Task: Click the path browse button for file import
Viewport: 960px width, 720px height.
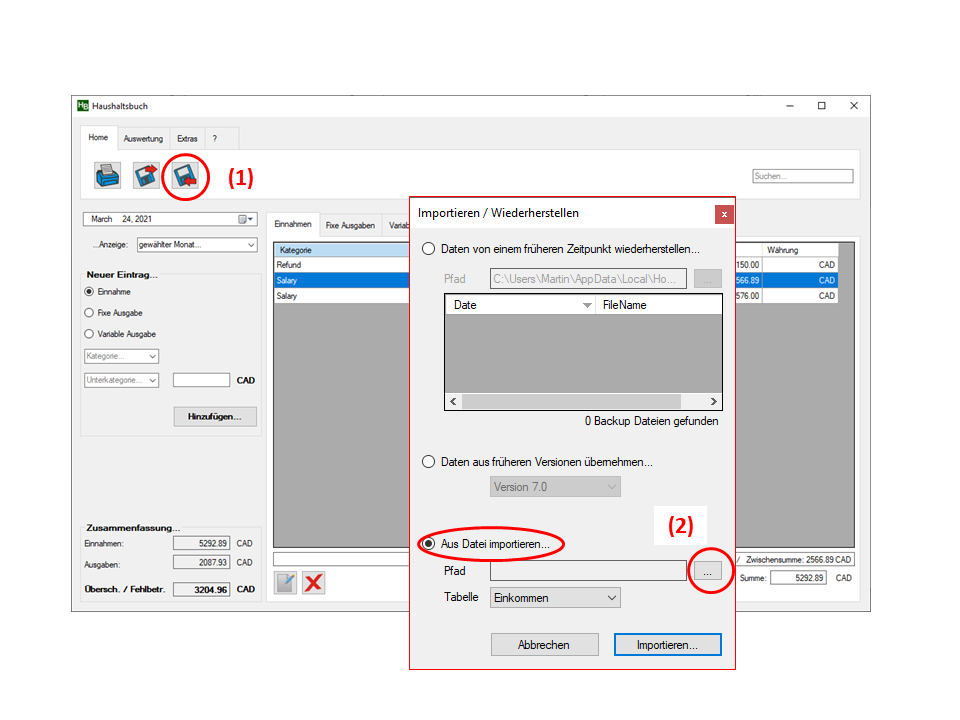Action: click(707, 570)
